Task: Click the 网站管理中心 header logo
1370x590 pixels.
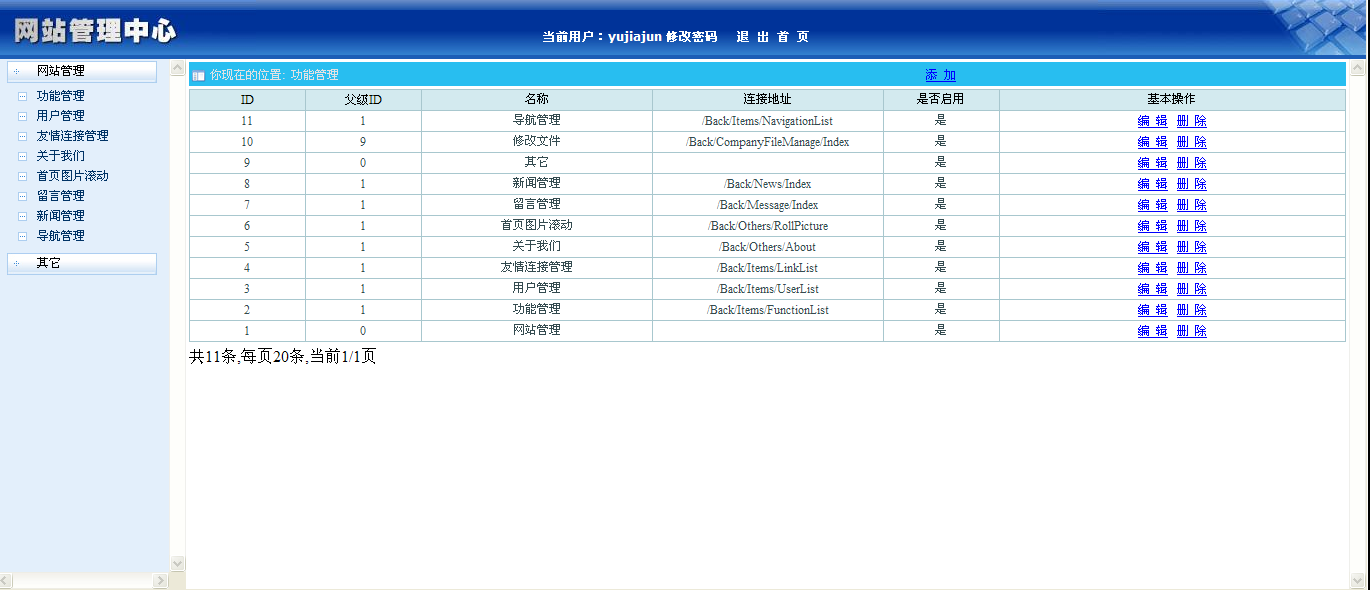Action: 95,31
